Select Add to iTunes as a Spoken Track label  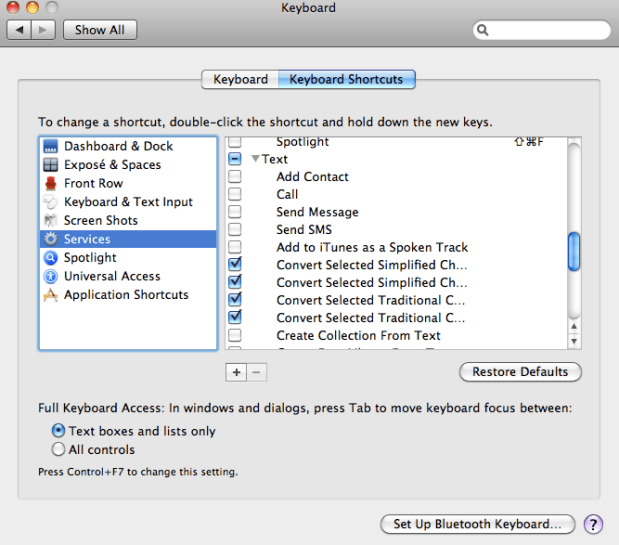pyautogui.click(x=372, y=247)
